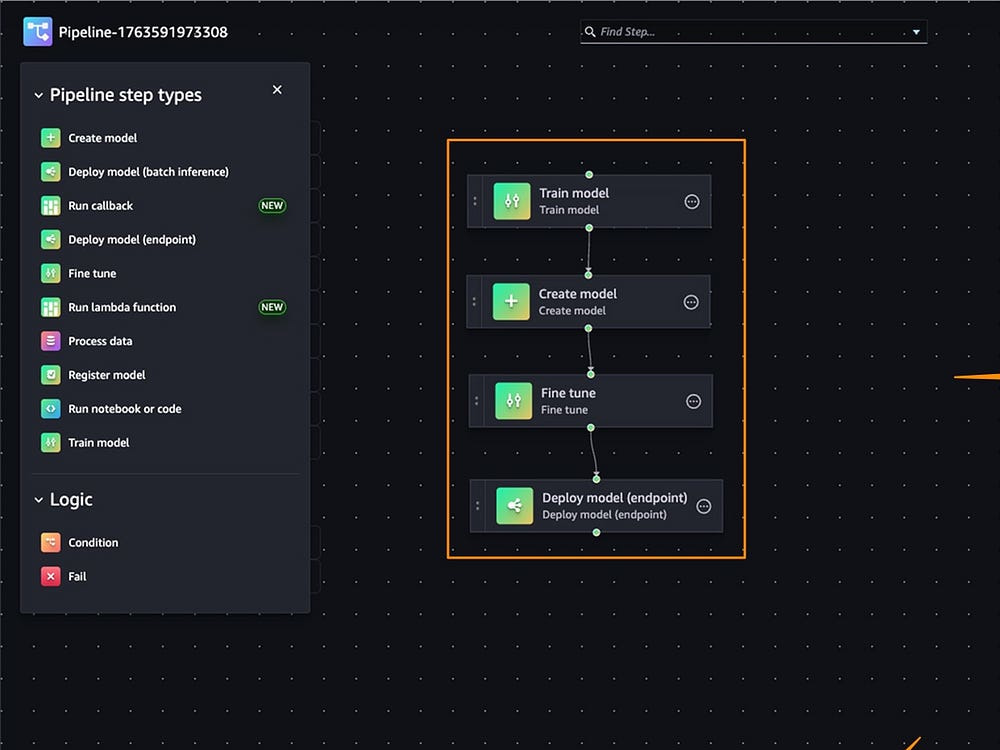This screenshot has height=750, width=1000.
Task: Open the Fine tune node options menu
Action: (x=693, y=401)
